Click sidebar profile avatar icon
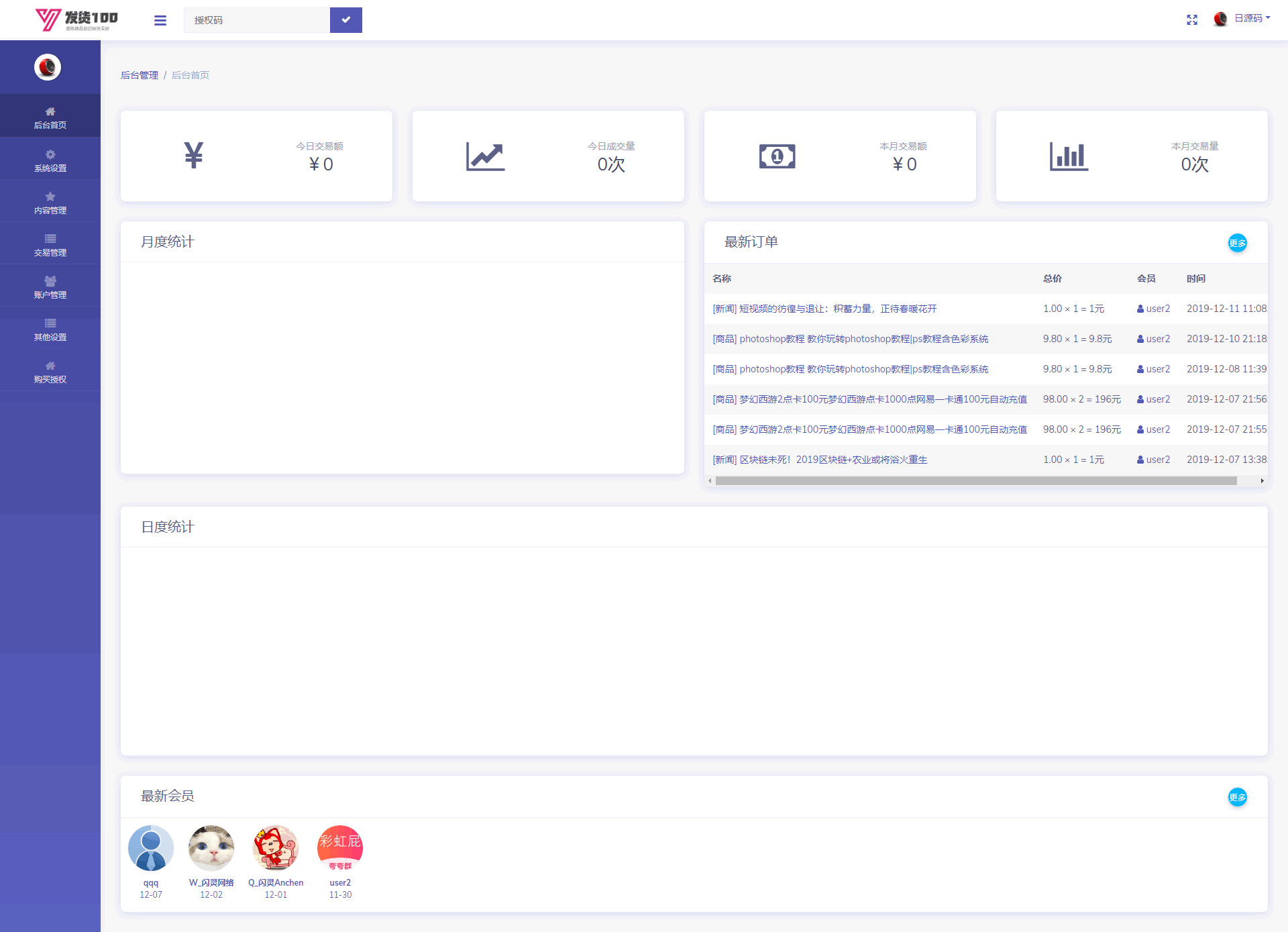The height and width of the screenshot is (932, 1288). pyautogui.click(x=48, y=67)
